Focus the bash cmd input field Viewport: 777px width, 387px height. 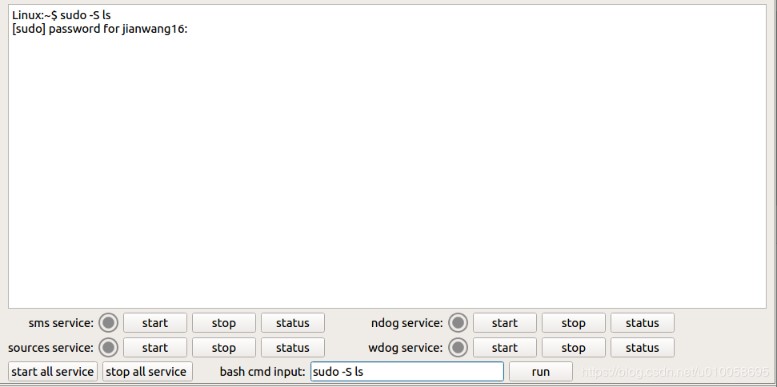[x=407, y=372]
